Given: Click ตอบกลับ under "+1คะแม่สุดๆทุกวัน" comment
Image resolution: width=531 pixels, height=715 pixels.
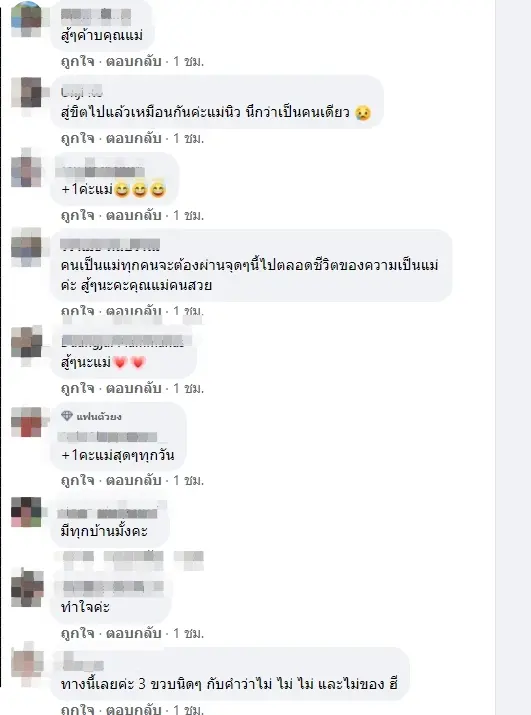Looking at the screenshot, I should tap(134, 480).
